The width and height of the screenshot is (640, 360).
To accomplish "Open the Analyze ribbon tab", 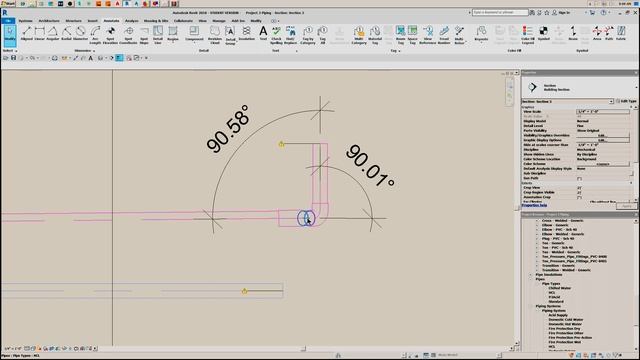I will click(x=131, y=21).
